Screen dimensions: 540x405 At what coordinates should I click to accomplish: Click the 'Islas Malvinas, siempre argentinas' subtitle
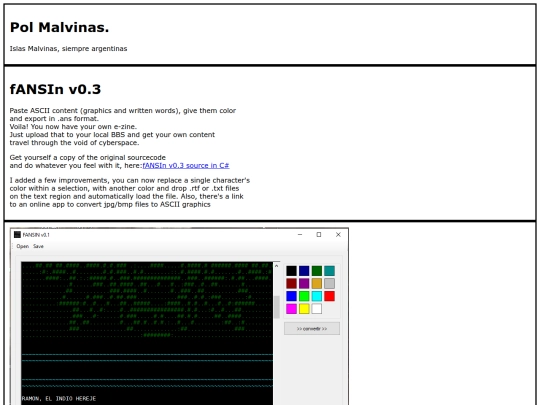point(69,49)
